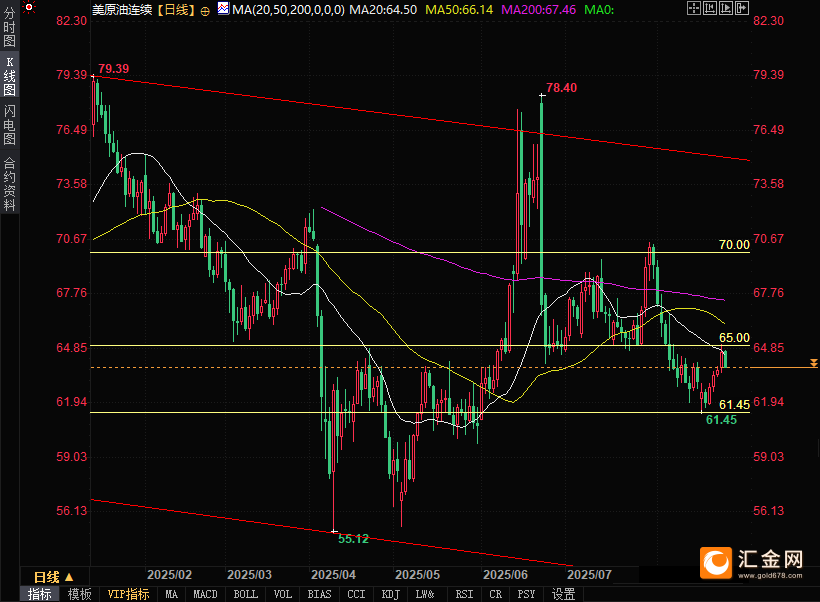
Task: Click the 65.00 horizontal line label
Action: (x=734, y=337)
